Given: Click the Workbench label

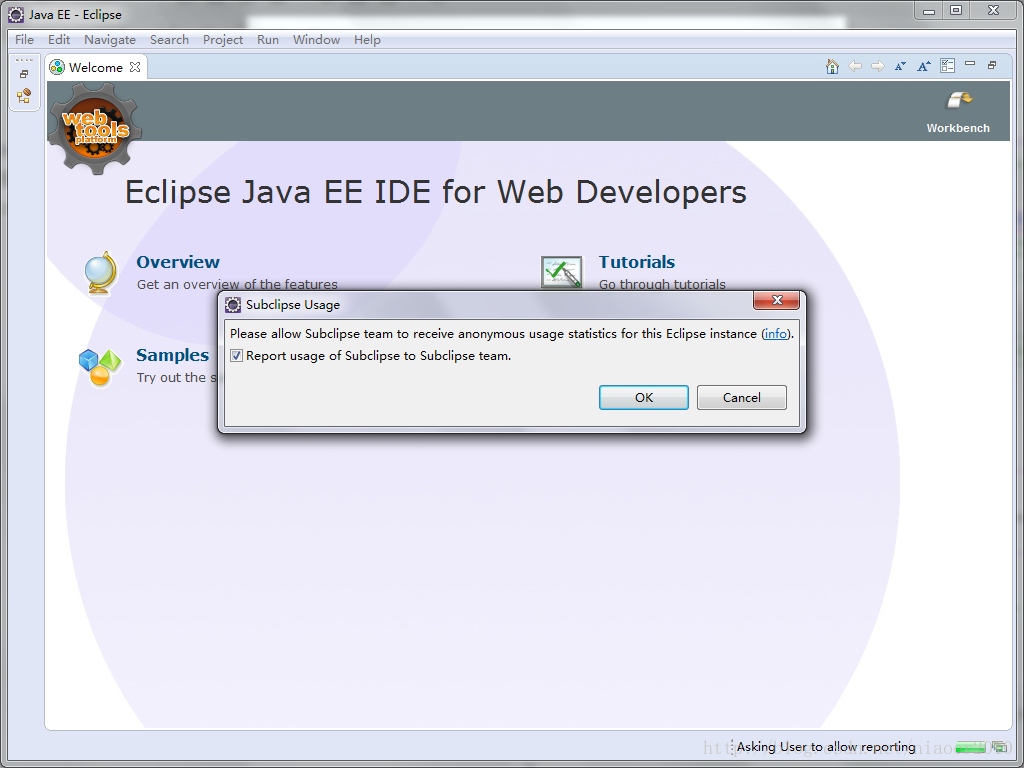Looking at the screenshot, I should [958, 128].
